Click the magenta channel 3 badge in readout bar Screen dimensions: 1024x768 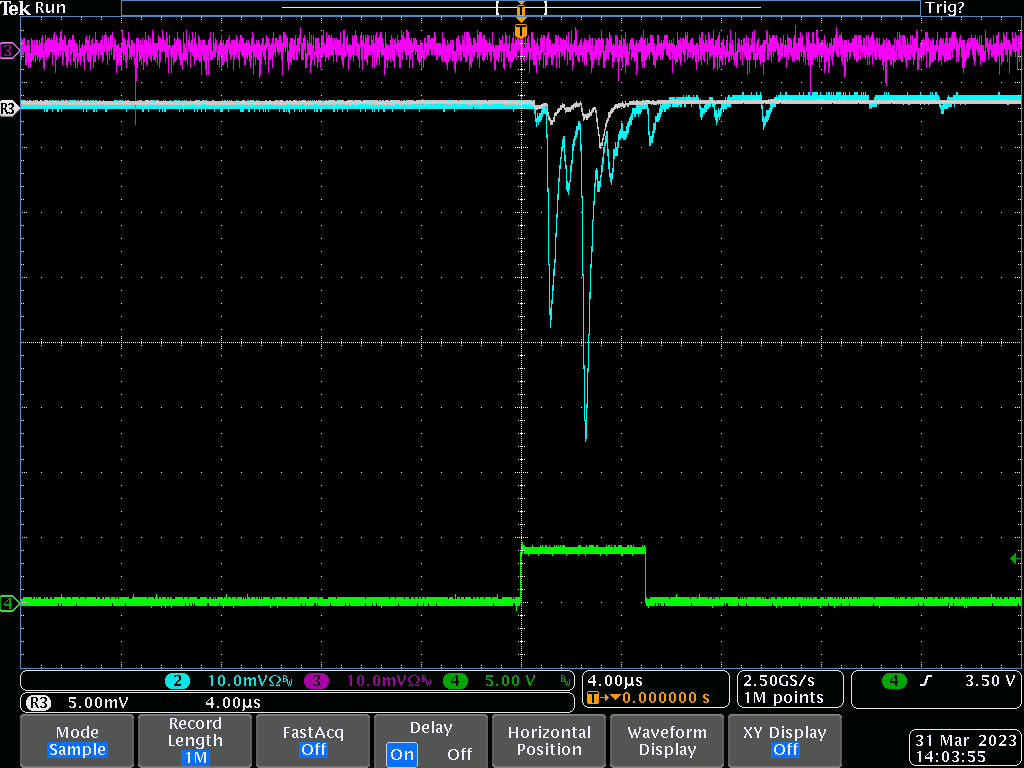coord(316,681)
